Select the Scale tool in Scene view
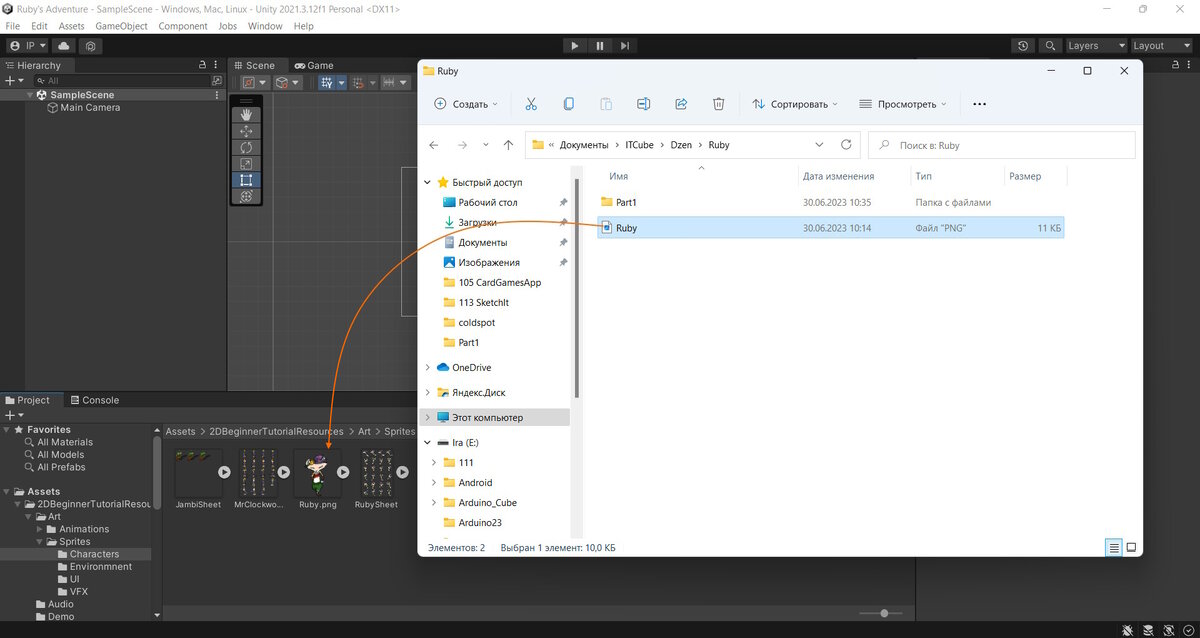This screenshot has height=638, width=1200. point(246,164)
